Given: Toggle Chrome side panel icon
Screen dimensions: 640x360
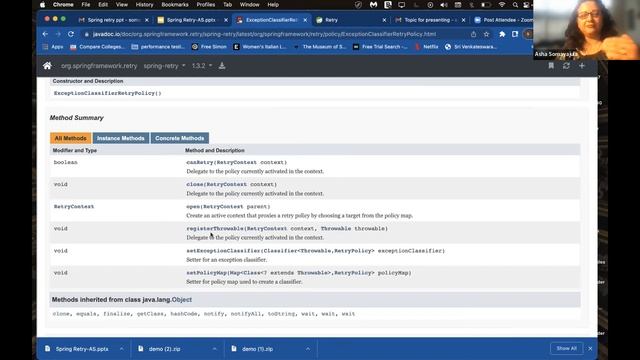Looking at the screenshot, I should 515,34.
